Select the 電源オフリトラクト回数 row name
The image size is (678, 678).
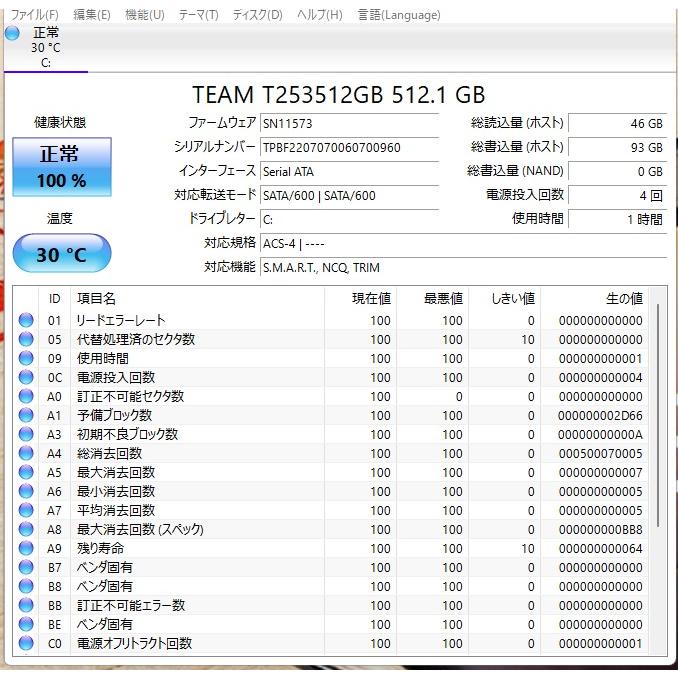pos(134,644)
